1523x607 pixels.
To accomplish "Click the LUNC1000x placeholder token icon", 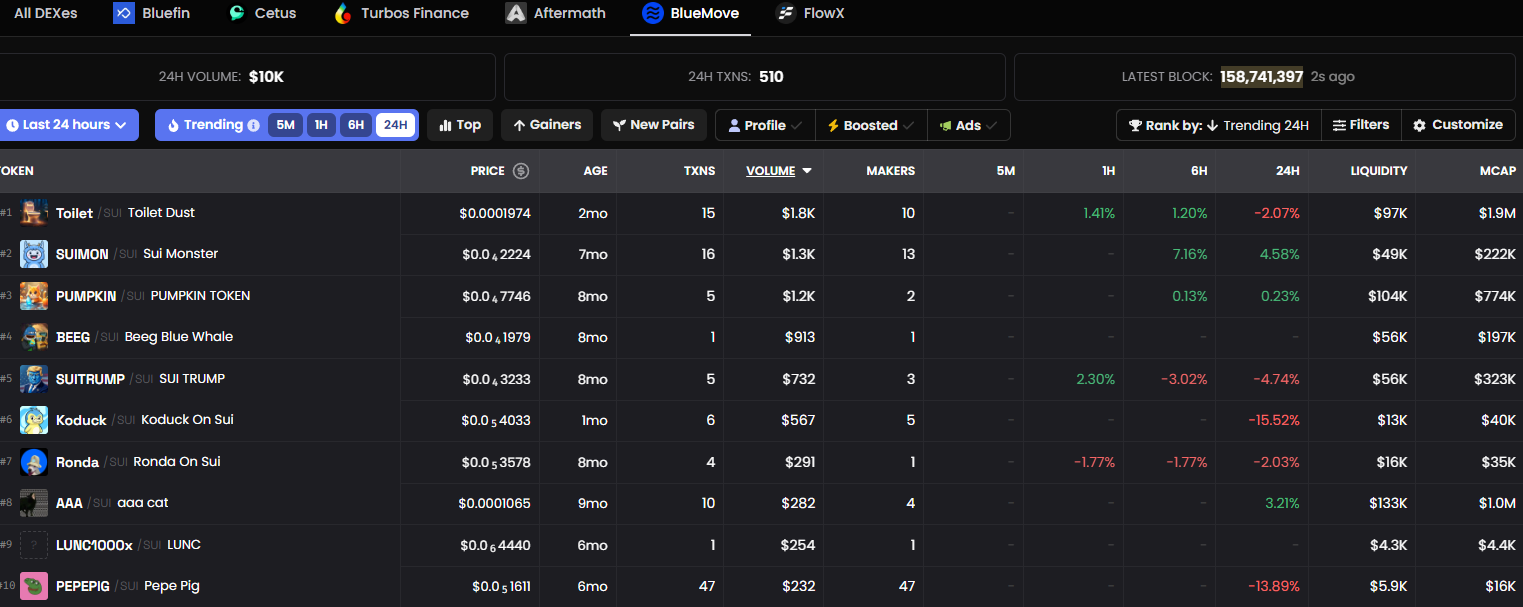I will [x=34, y=545].
